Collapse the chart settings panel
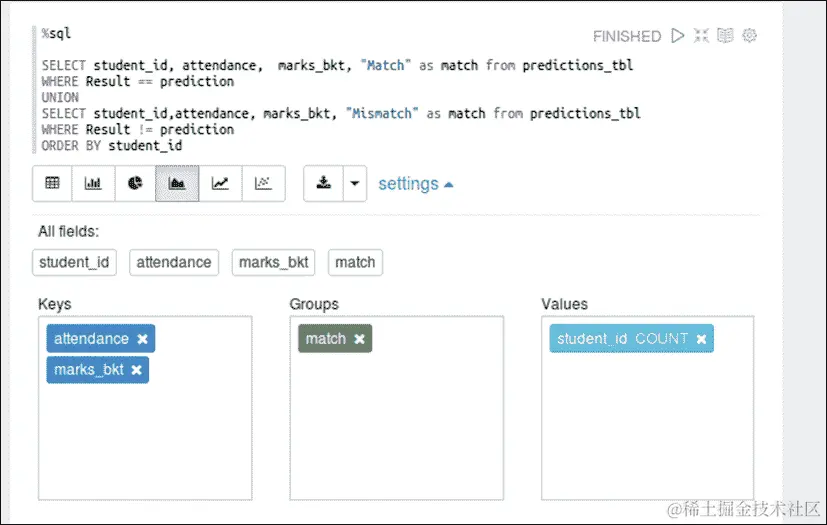Viewport: 827px width, 525px height. click(x=416, y=184)
